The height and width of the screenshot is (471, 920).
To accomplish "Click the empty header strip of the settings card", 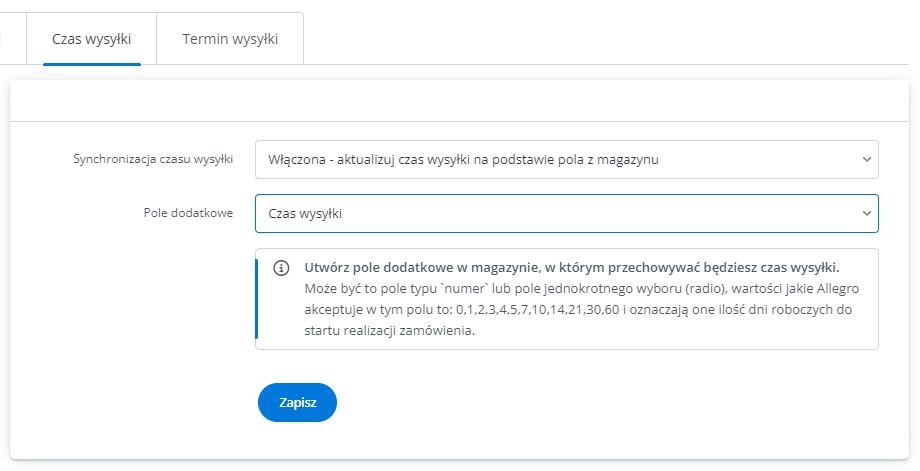I will tap(459, 101).
